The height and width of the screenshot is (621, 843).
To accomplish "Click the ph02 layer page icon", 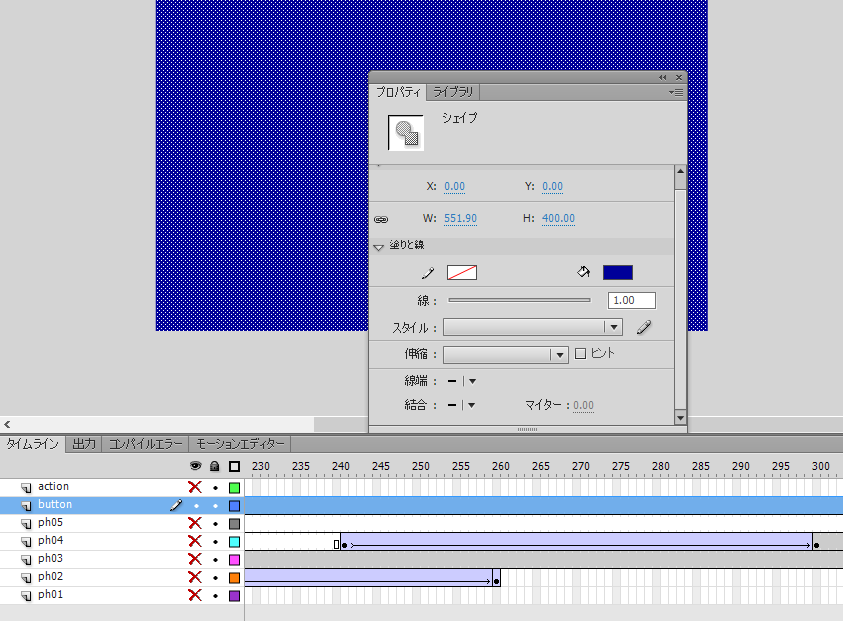I will click(26, 577).
